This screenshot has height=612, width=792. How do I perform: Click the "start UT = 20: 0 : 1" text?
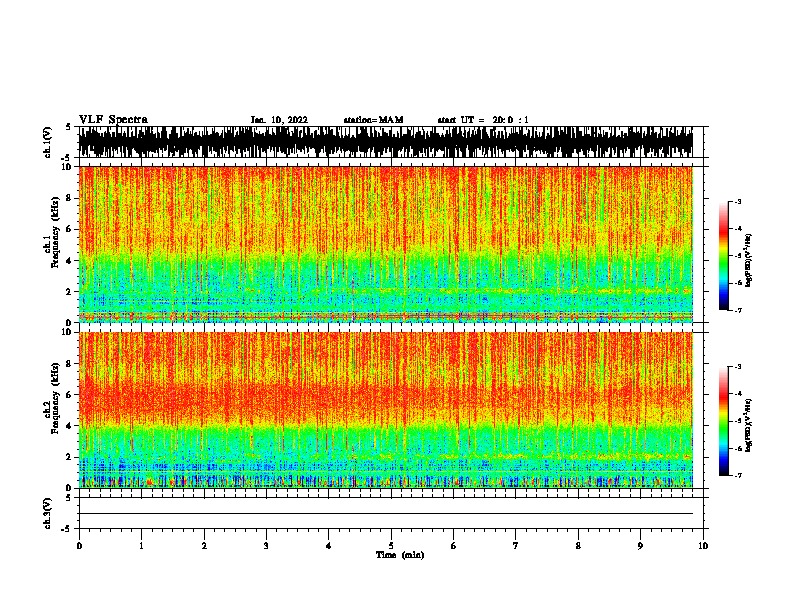[x=483, y=120]
